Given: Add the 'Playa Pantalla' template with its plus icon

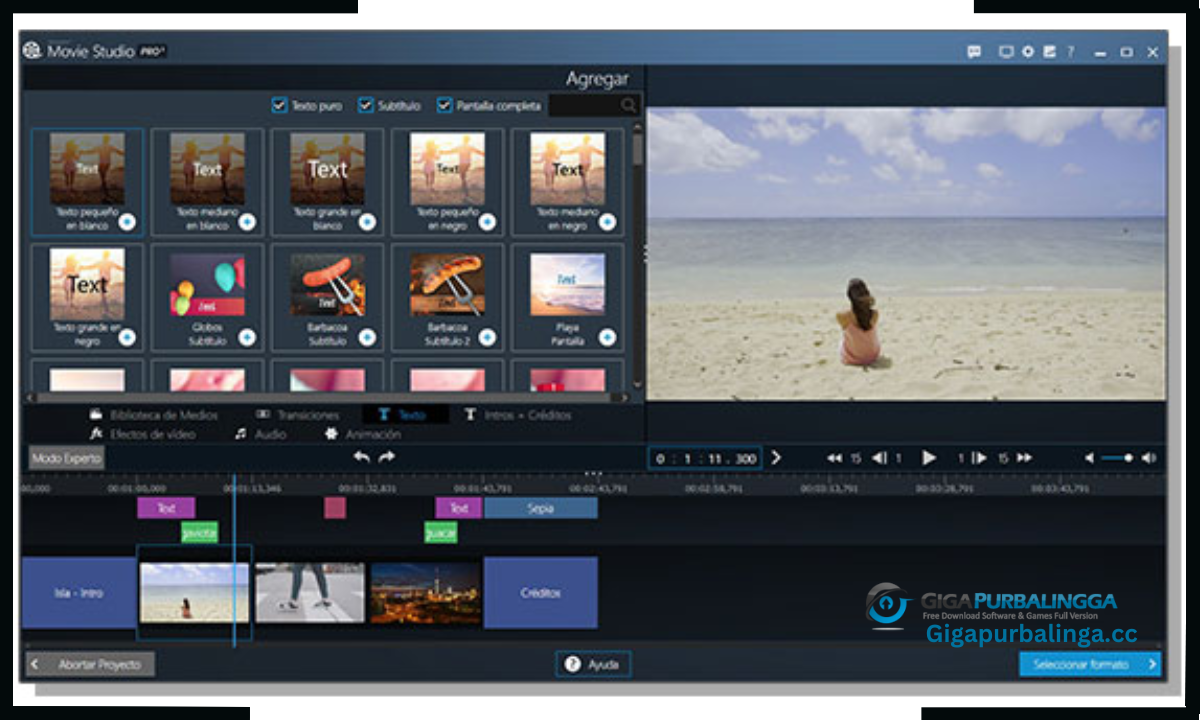Looking at the screenshot, I should [x=607, y=337].
